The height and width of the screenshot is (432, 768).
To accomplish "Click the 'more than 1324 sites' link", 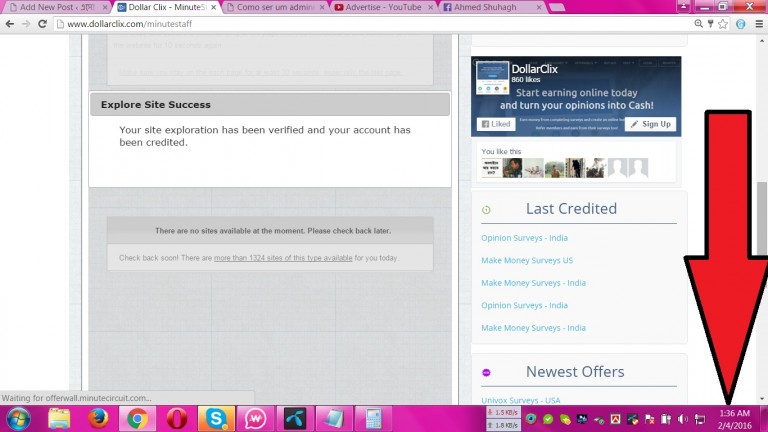I will point(297,258).
